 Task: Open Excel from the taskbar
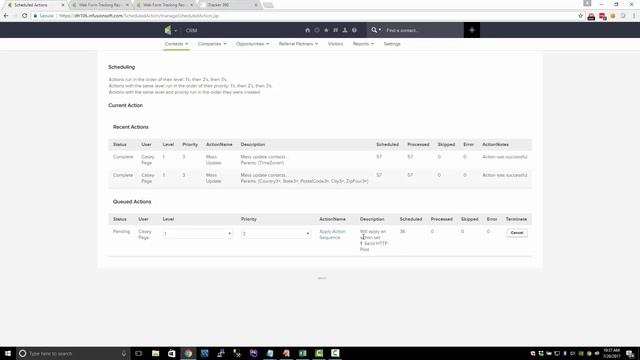(302, 353)
